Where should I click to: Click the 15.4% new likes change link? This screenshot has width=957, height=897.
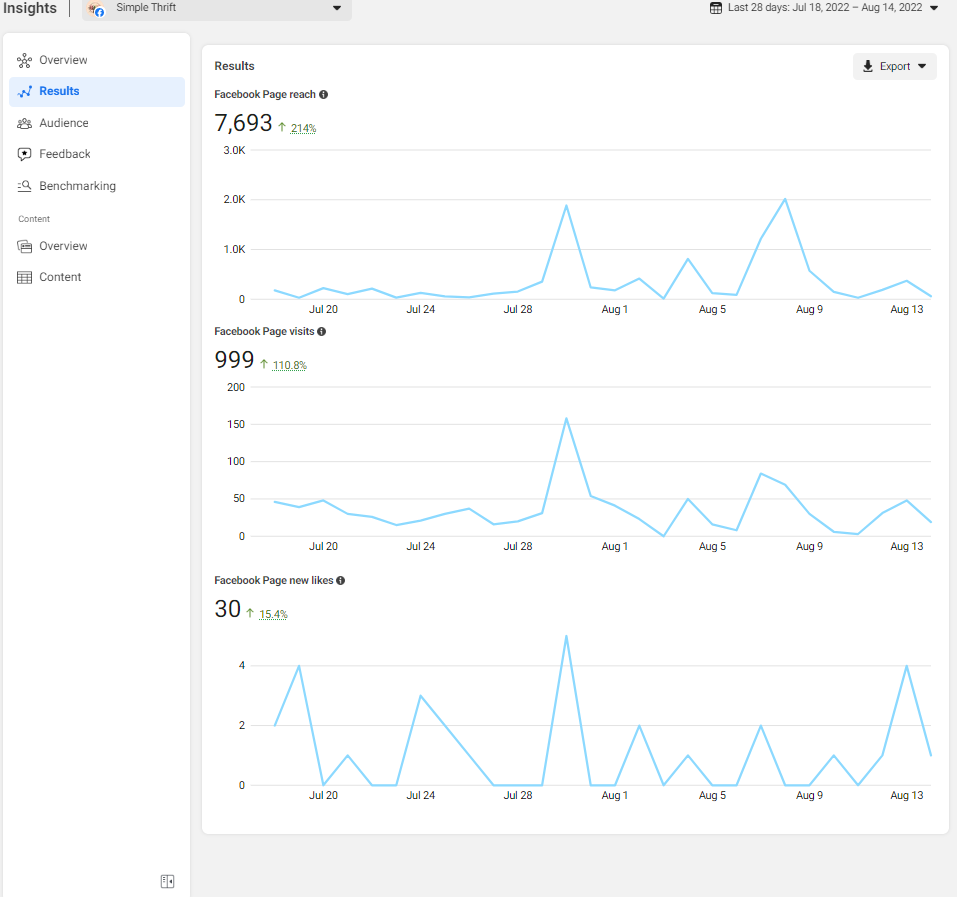[273, 614]
